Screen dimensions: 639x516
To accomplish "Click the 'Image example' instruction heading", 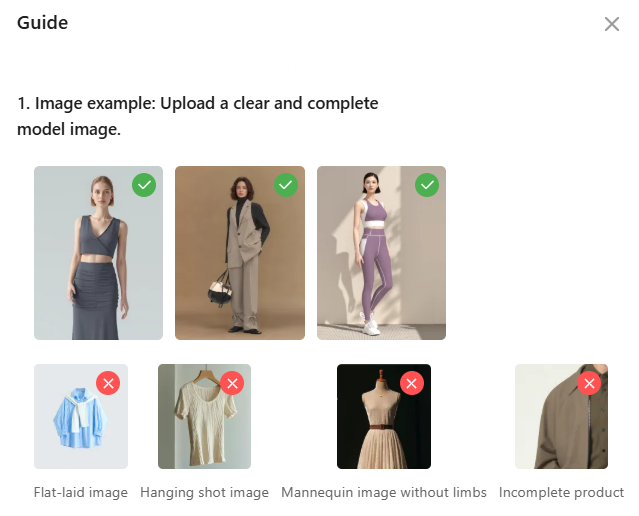I will [198, 116].
